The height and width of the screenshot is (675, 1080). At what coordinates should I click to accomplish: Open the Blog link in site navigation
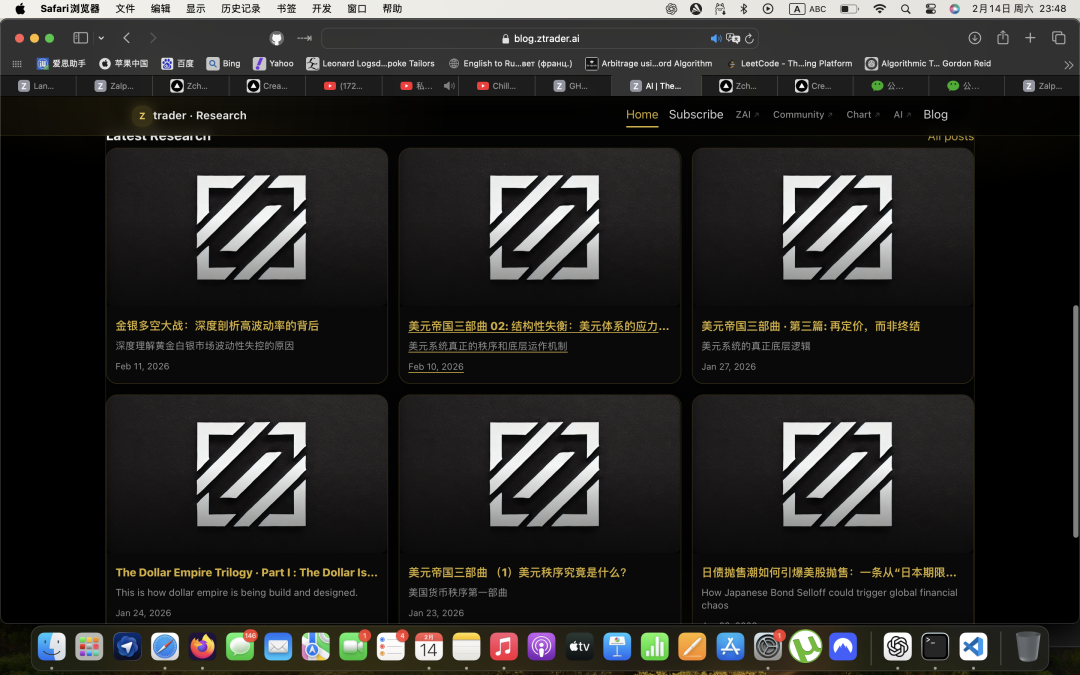(x=935, y=115)
